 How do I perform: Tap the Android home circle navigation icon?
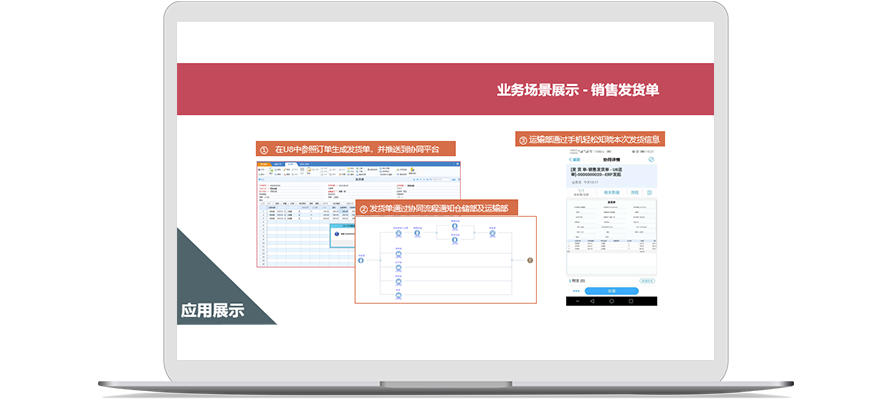click(613, 300)
